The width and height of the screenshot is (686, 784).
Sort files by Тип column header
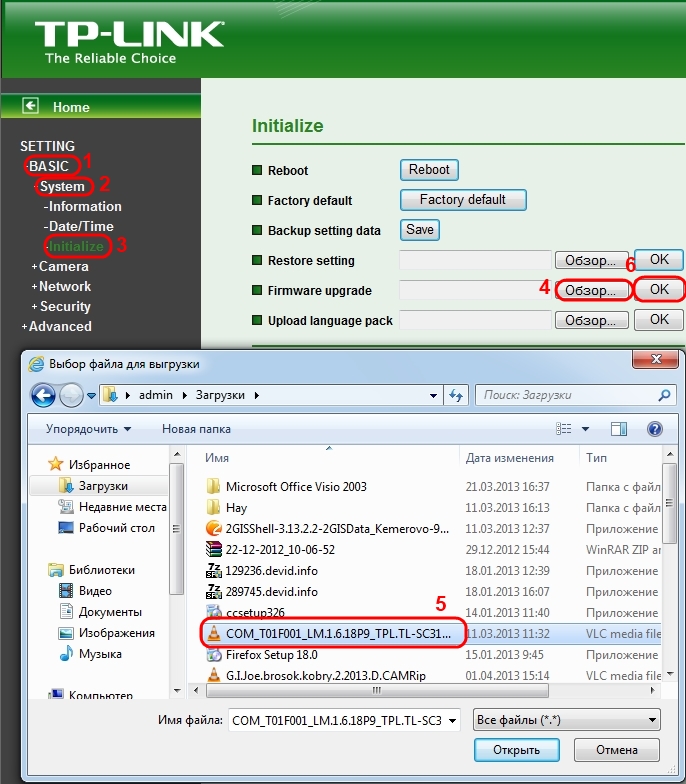(x=596, y=458)
